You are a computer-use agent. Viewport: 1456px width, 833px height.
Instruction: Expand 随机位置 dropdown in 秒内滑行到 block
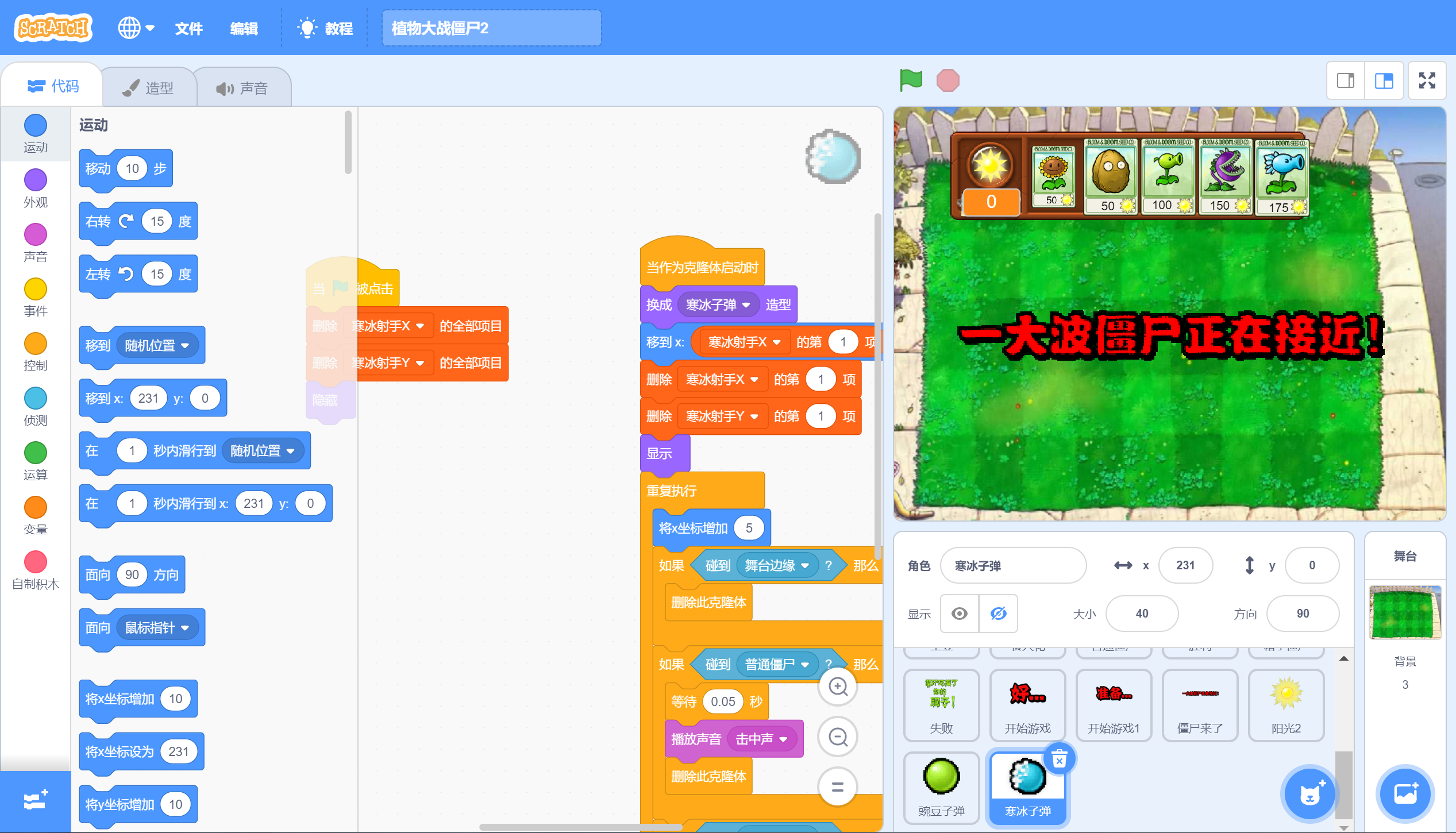click(x=263, y=451)
